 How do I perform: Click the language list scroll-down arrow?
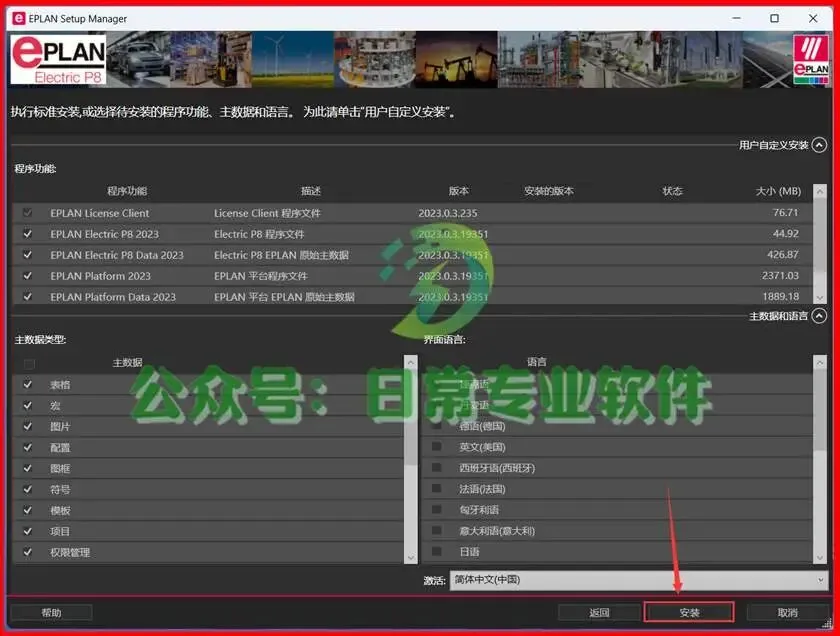(x=820, y=557)
